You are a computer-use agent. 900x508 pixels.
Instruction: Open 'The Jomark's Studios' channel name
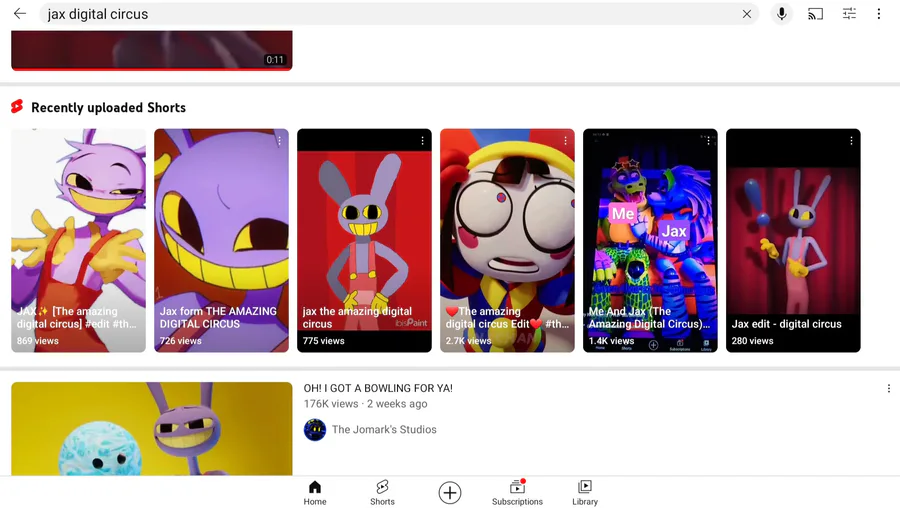384,429
